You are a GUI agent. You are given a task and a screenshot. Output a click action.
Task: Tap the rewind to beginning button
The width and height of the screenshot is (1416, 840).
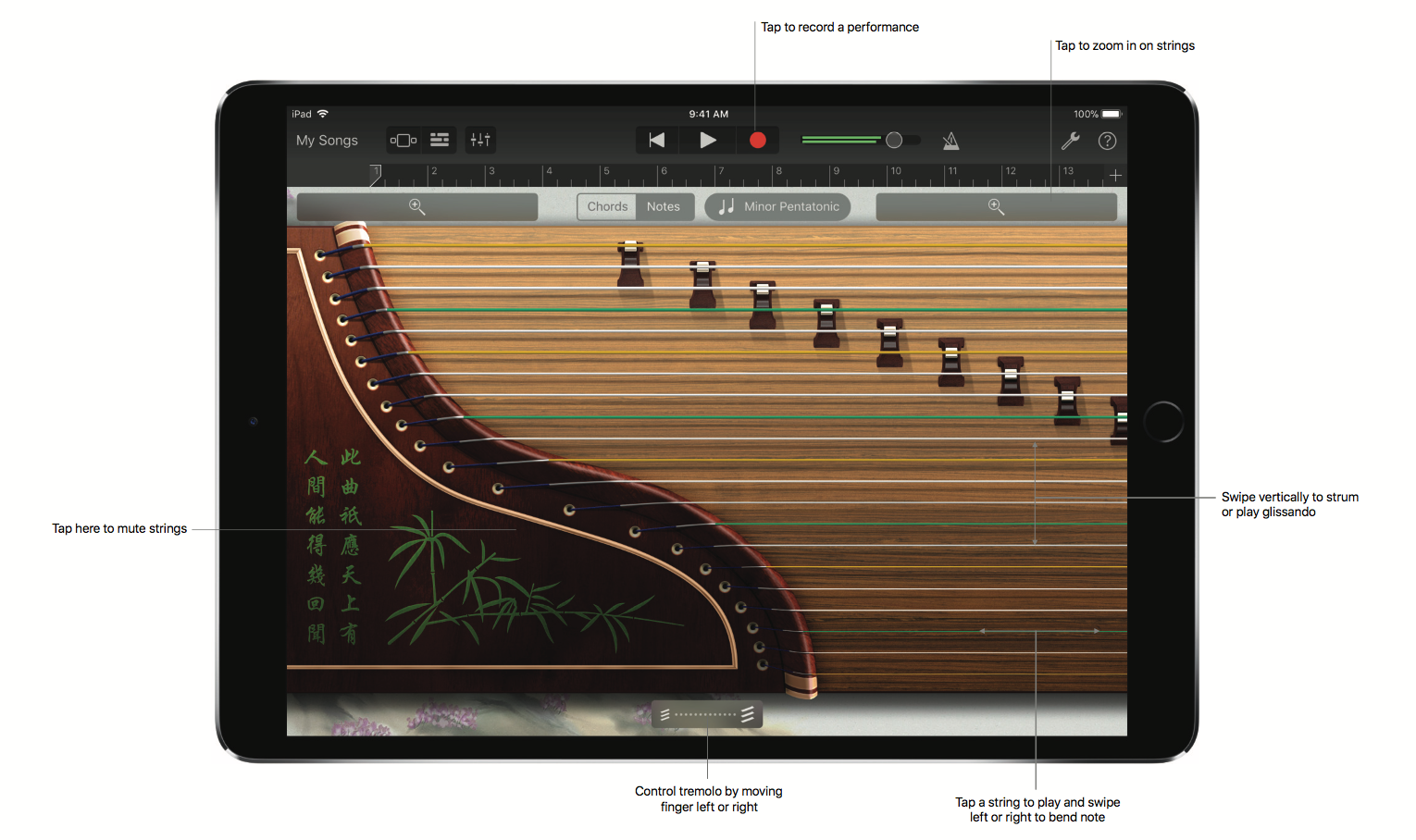point(656,140)
